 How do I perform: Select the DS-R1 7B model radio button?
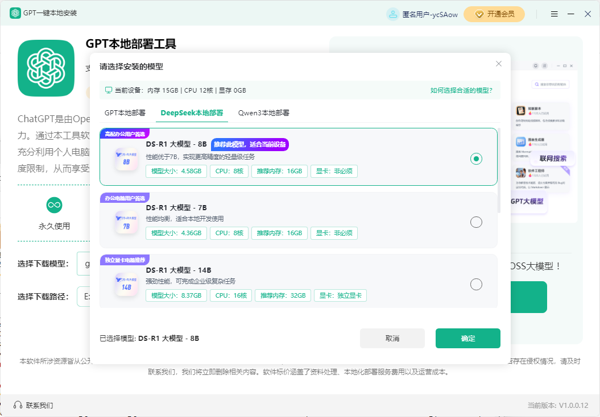(476, 222)
